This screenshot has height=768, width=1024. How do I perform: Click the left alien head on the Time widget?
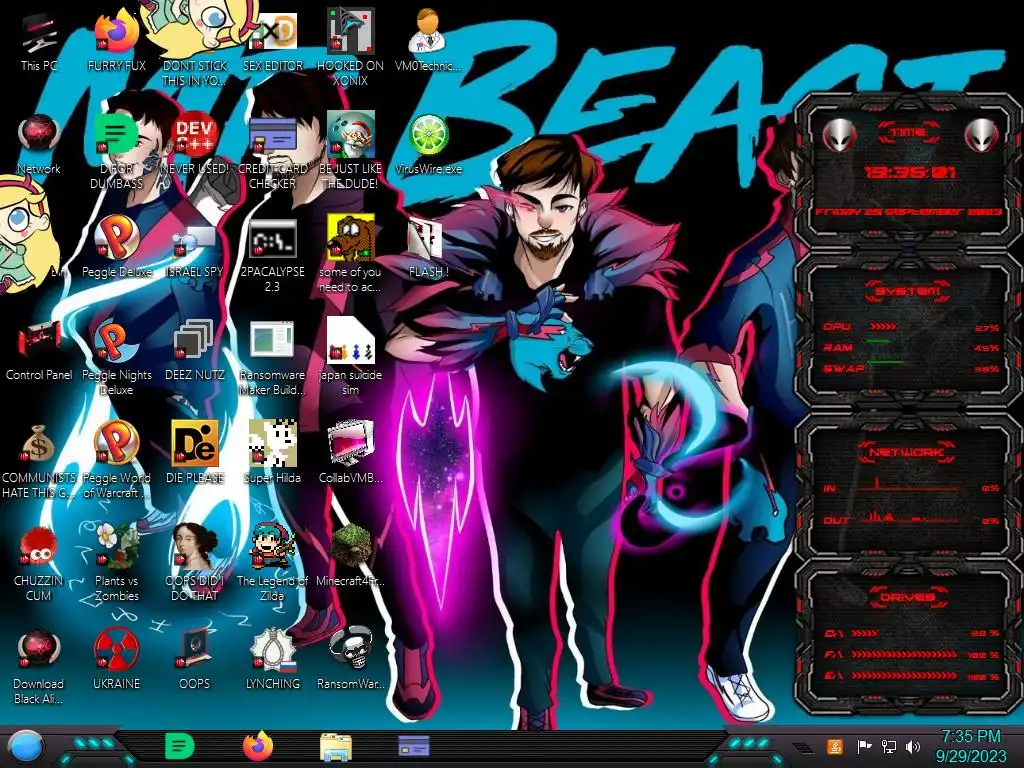coord(839,136)
